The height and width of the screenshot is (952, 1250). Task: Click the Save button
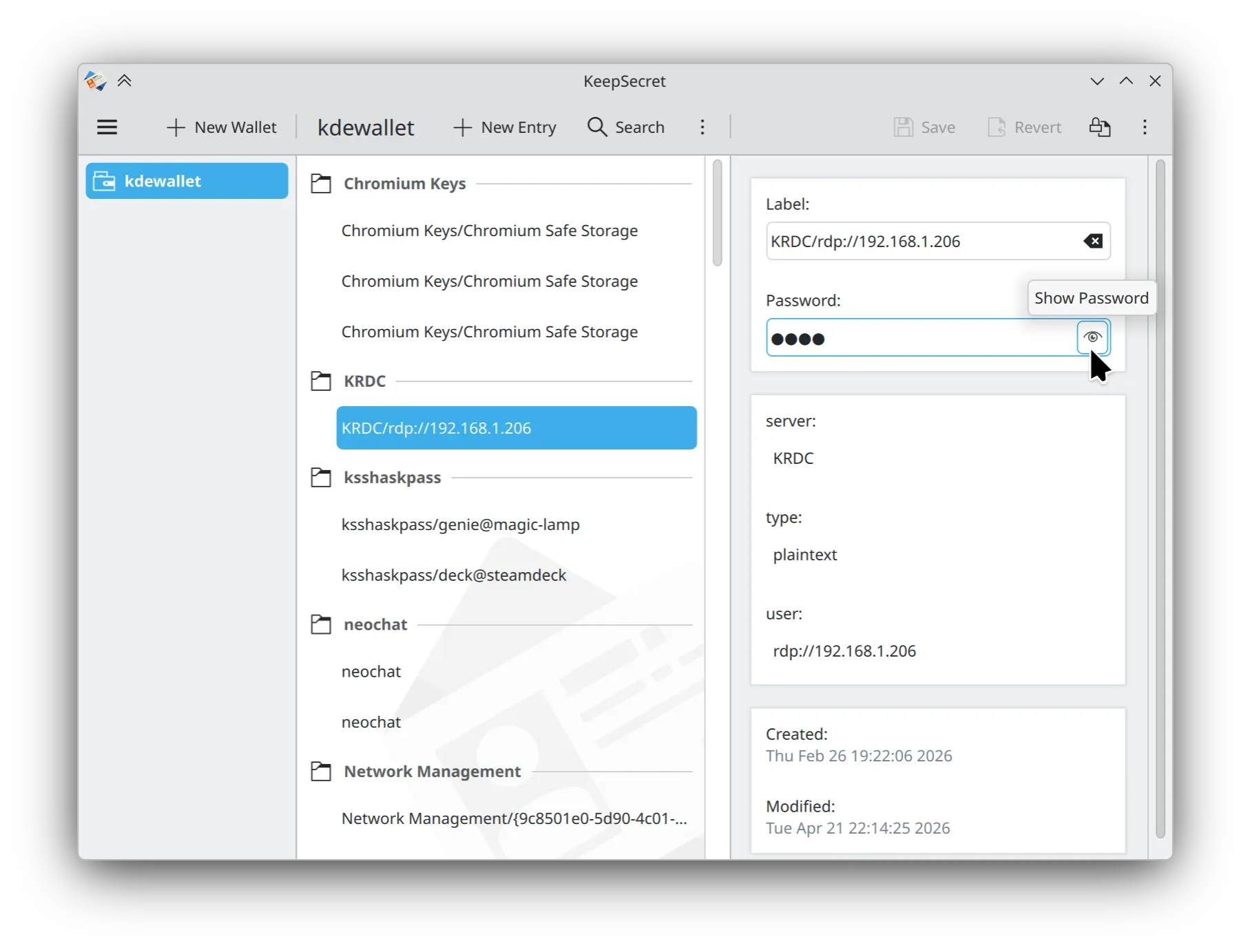(x=924, y=127)
